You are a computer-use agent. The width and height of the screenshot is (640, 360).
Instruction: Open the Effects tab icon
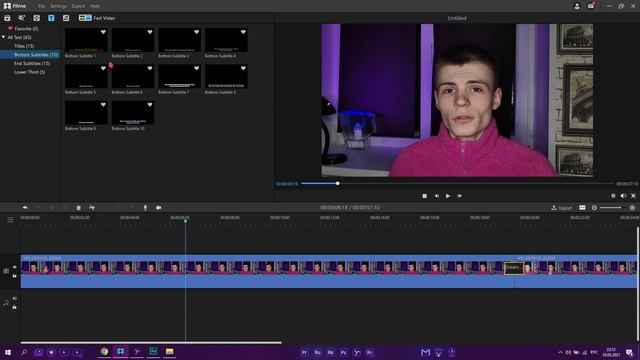22,18
